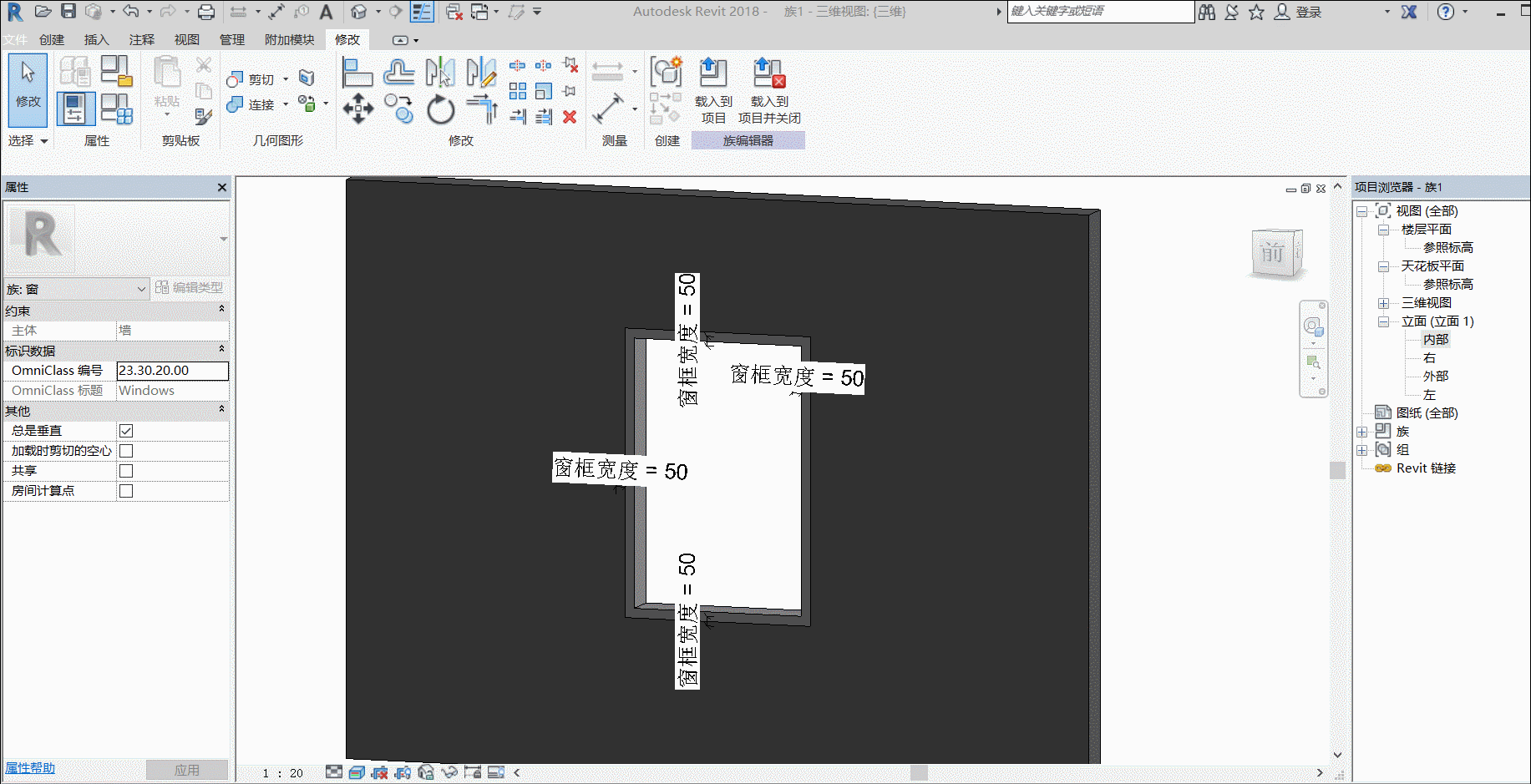Open the 属性帮助 link
The image size is (1531, 784).
click(30, 768)
